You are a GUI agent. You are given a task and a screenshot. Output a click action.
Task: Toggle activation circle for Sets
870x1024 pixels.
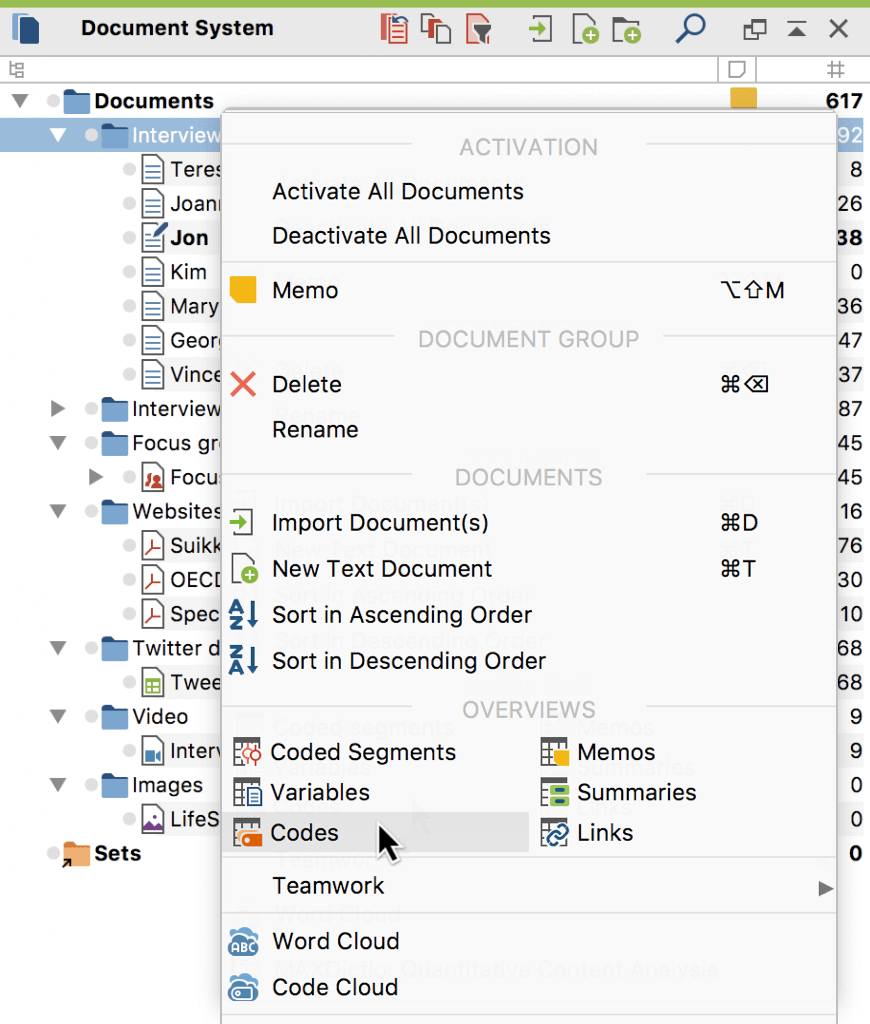point(54,854)
